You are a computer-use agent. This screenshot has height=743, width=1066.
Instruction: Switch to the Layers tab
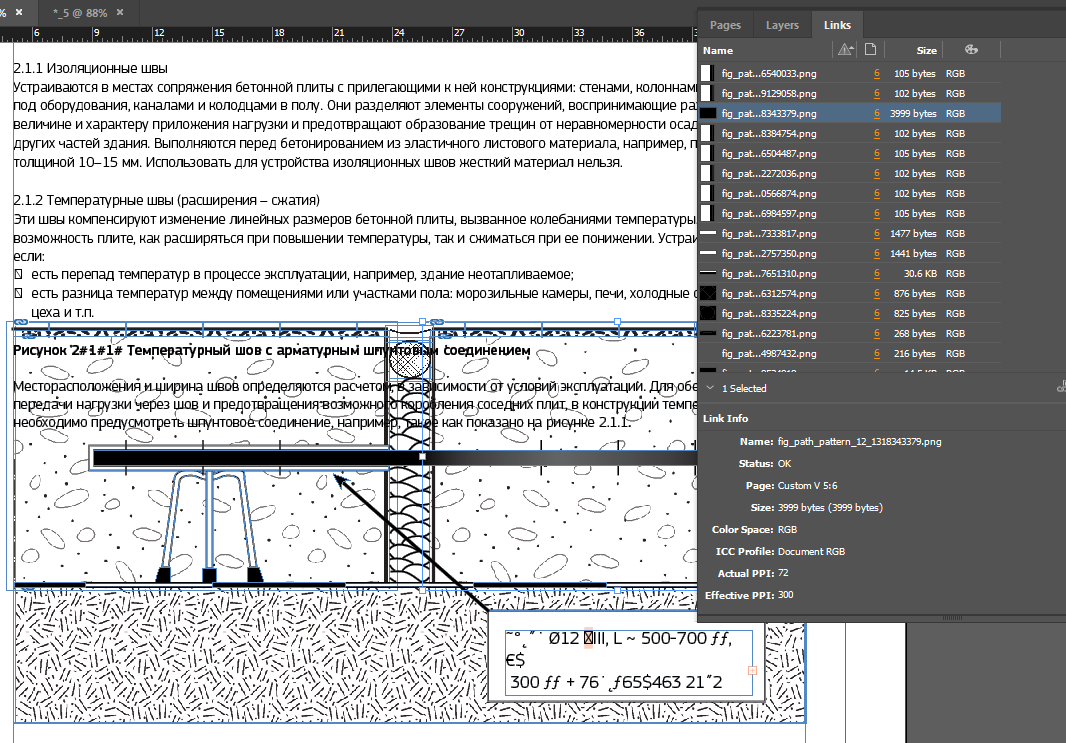pos(782,25)
